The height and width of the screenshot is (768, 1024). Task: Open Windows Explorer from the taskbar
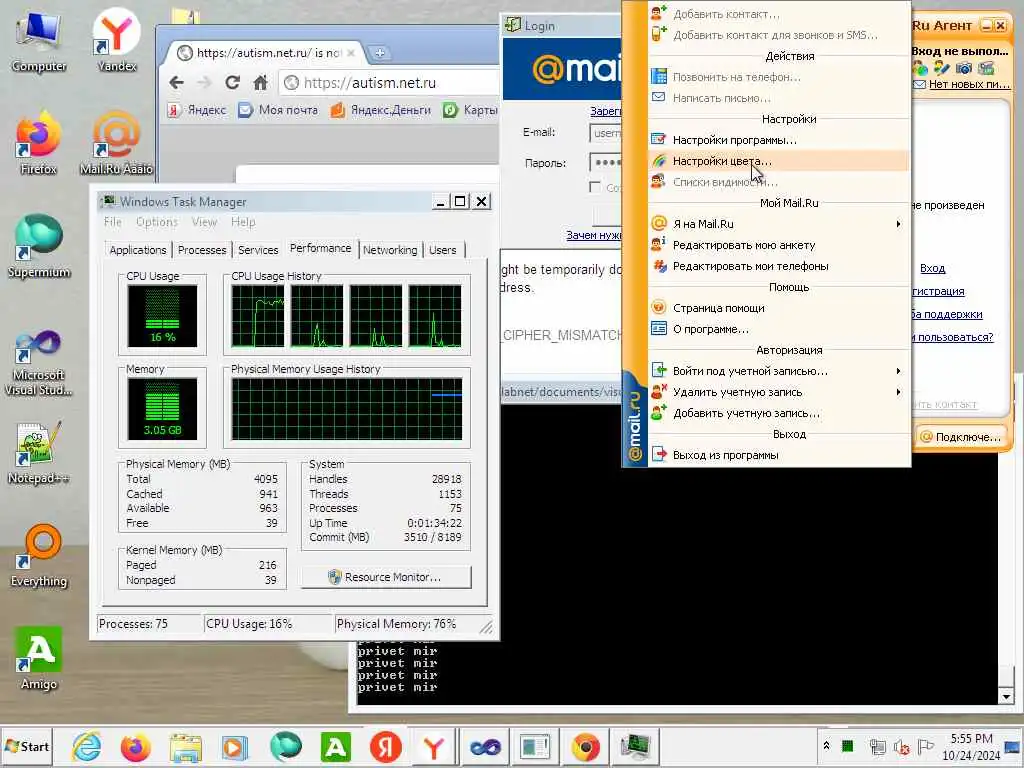185,747
